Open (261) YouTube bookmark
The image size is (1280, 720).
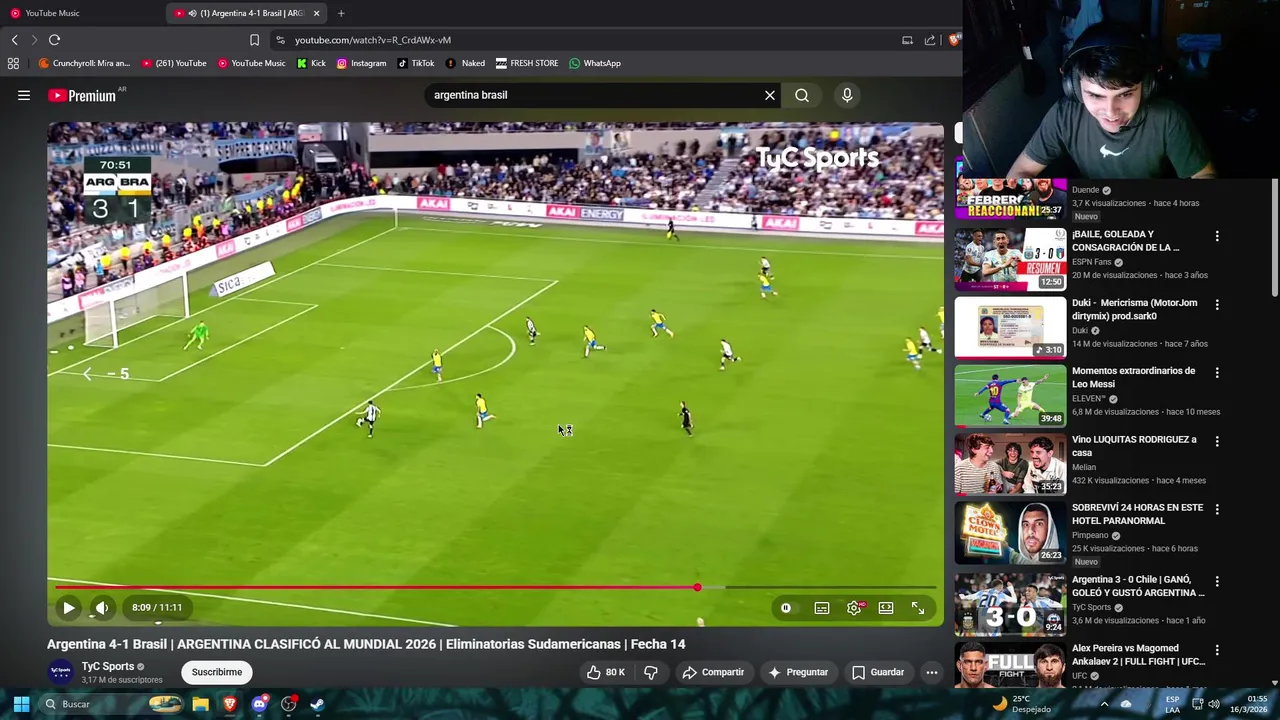(x=174, y=63)
